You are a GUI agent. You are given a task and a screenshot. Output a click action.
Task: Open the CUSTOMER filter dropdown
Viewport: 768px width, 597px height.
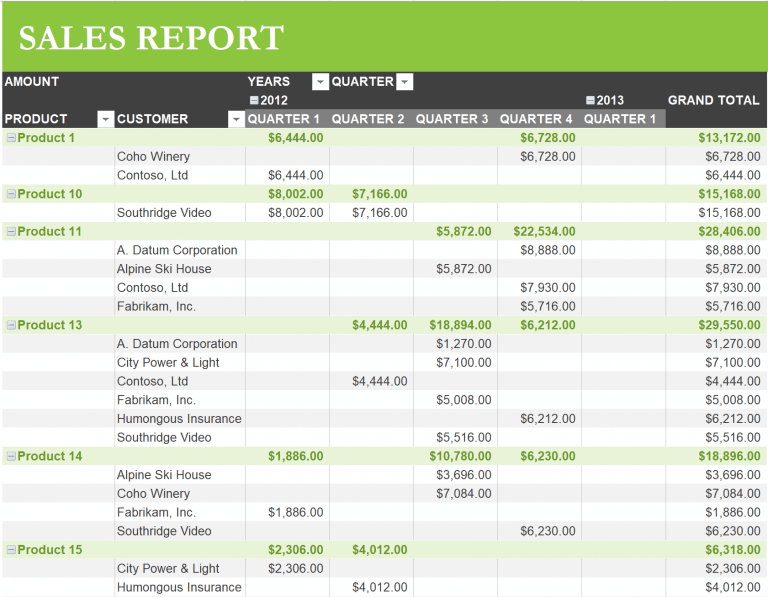click(237, 119)
